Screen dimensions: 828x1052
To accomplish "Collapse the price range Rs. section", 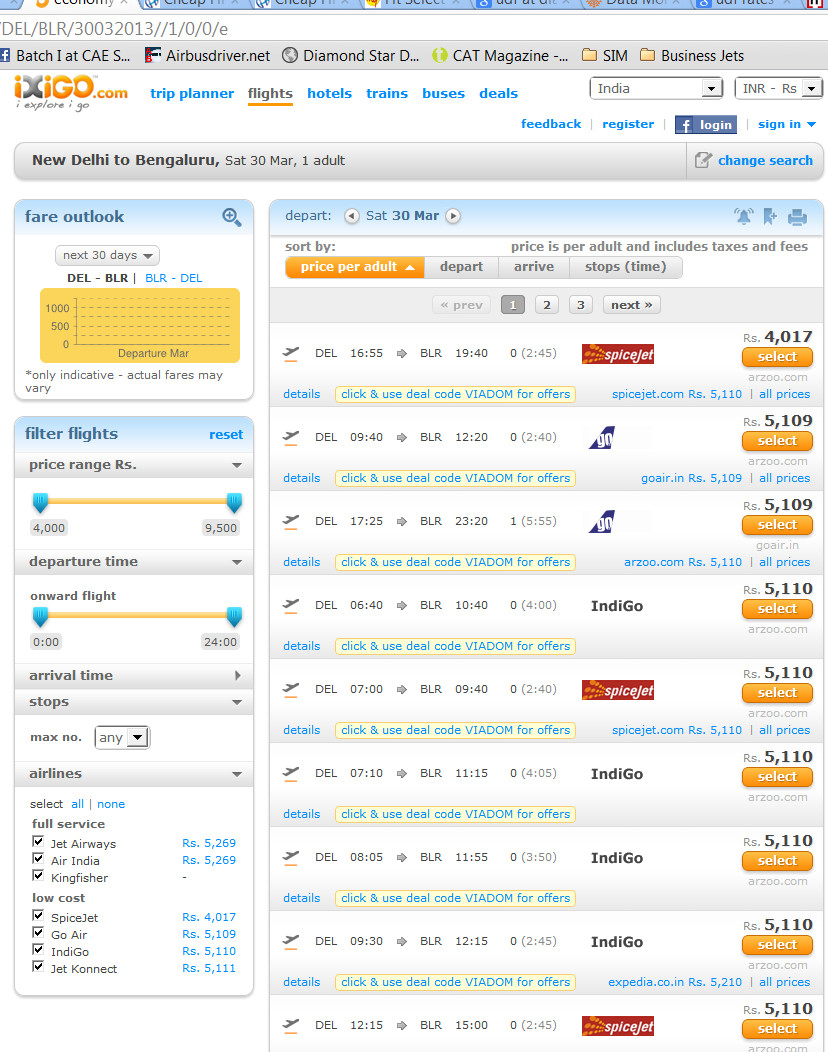I will (x=134, y=465).
